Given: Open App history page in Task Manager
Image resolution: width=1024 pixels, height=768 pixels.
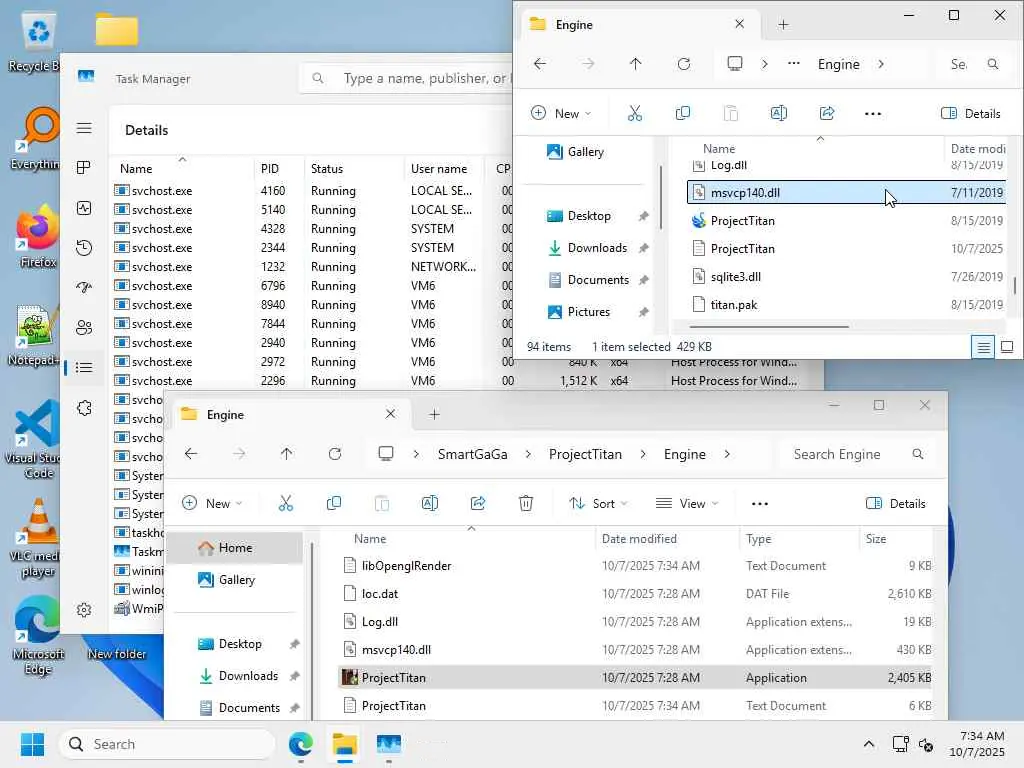Looking at the screenshot, I should (84, 248).
